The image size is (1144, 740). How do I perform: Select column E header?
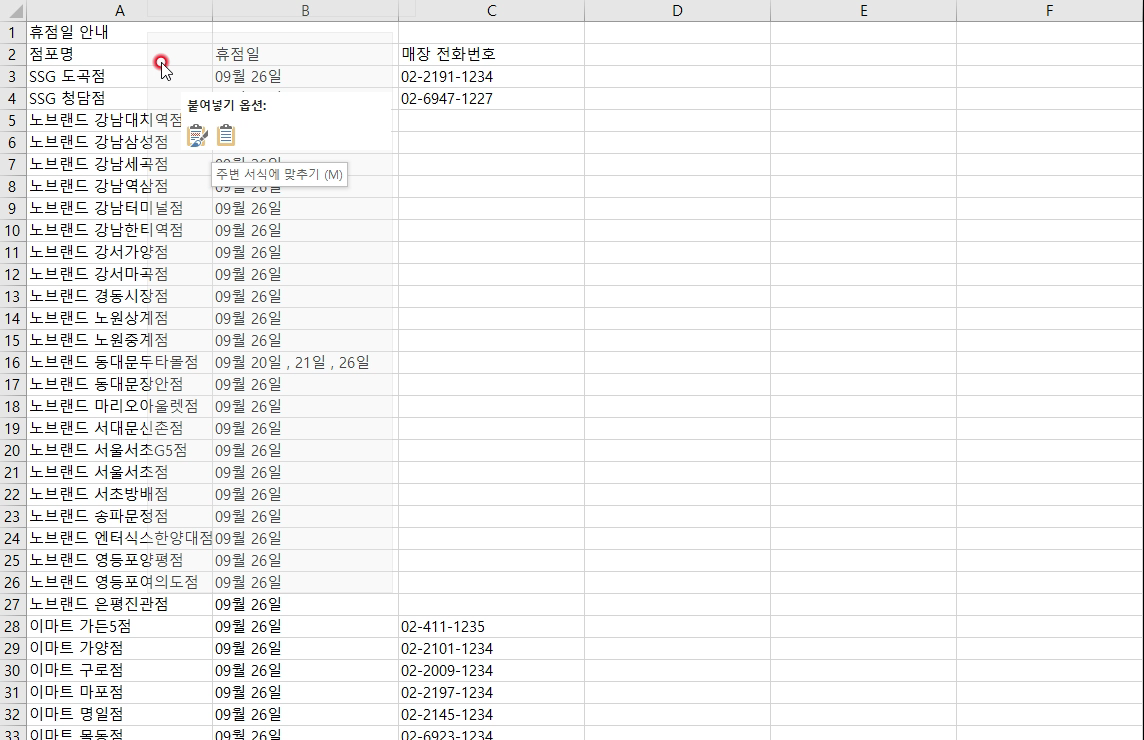click(863, 10)
